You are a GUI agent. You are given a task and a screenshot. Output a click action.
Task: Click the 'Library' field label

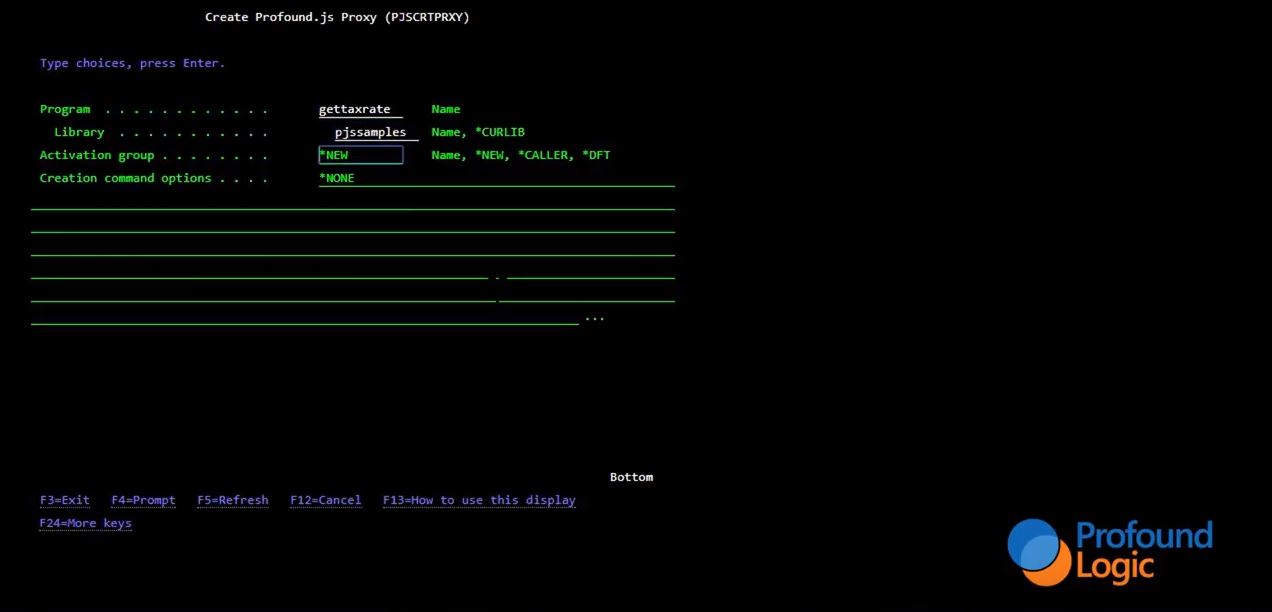click(79, 132)
